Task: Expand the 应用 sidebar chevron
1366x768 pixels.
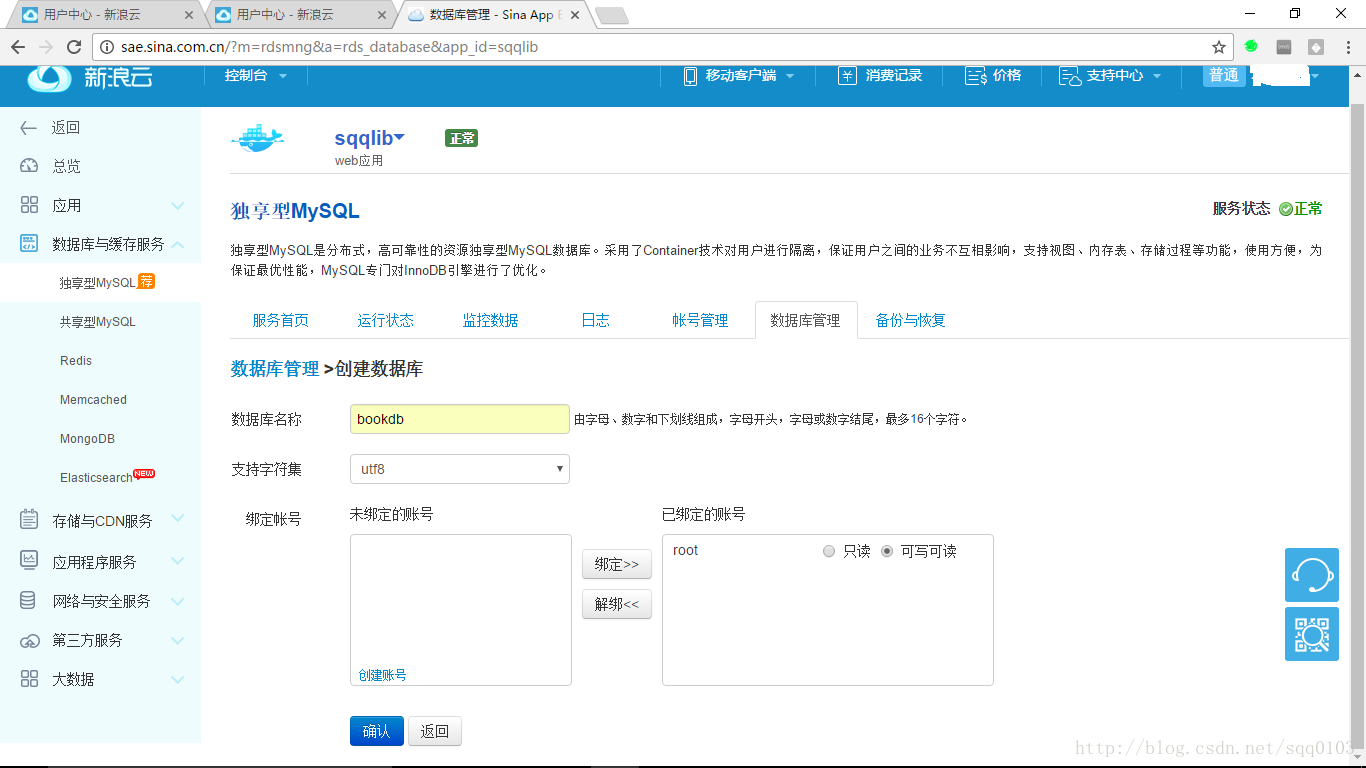Action: point(178,206)
